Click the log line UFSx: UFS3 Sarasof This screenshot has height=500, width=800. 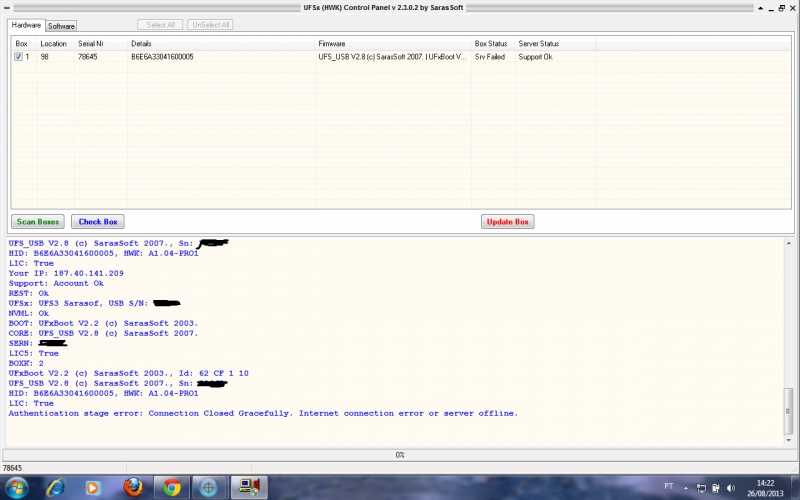click(x=94, y=303)
